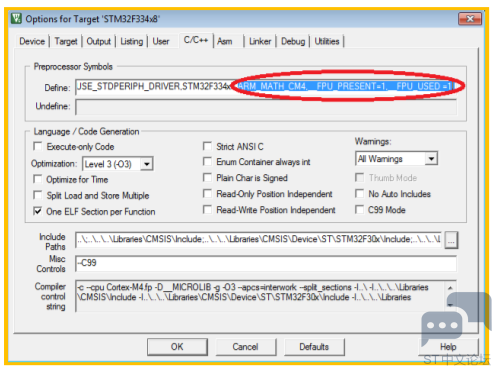Click the Keil uVision icon in title bar
Viewport: 500px width, 375px height.
tap(16, 18)
